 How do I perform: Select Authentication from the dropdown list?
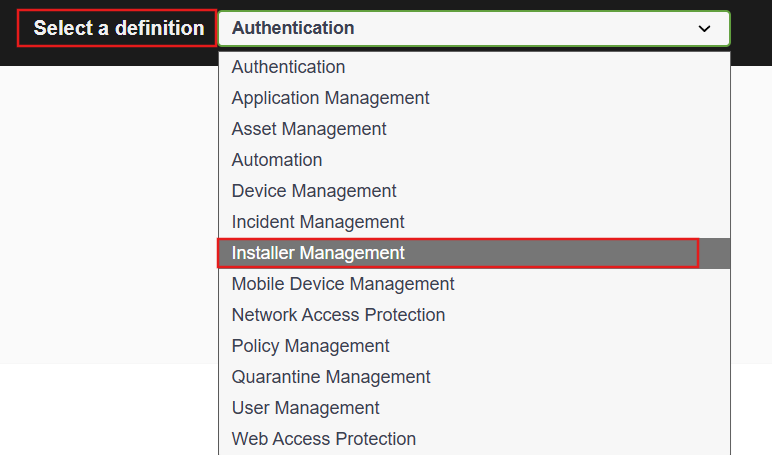[x=288, y=67]
